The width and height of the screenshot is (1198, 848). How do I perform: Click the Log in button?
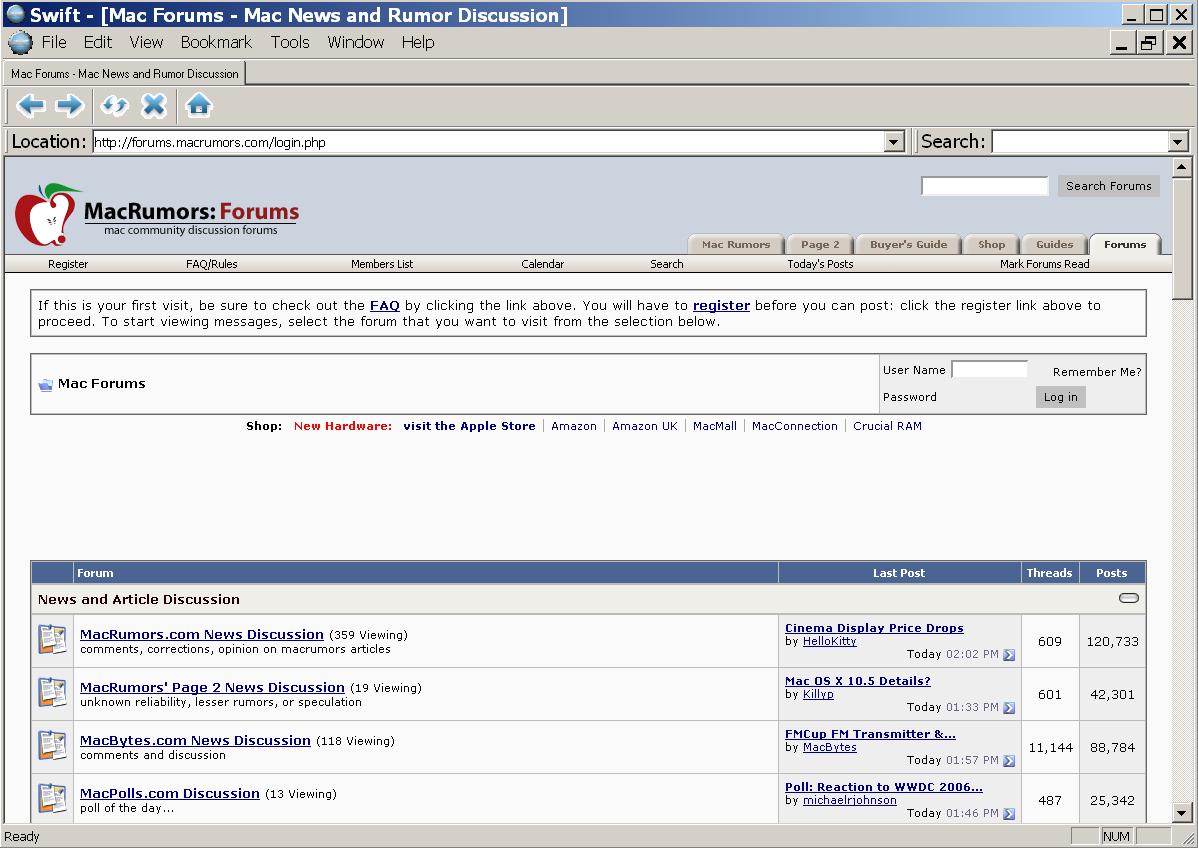coord(1060,397)
